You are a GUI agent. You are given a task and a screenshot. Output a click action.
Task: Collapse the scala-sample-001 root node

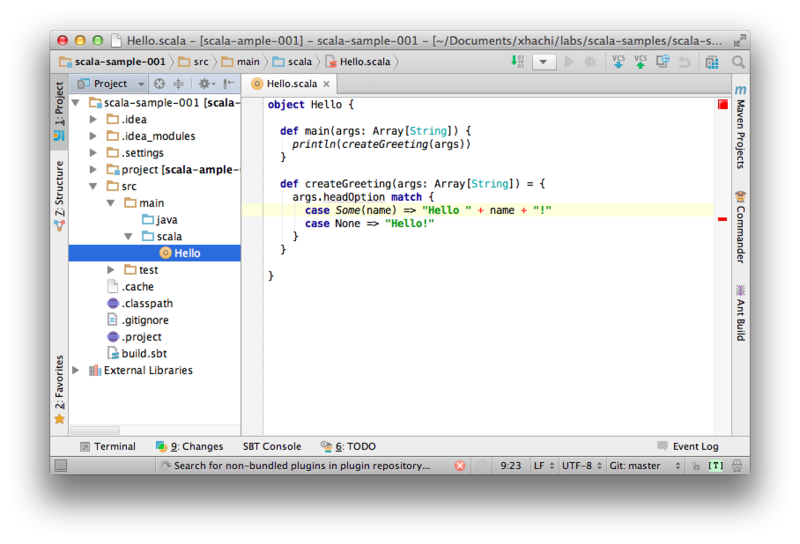tap(76, 103)
